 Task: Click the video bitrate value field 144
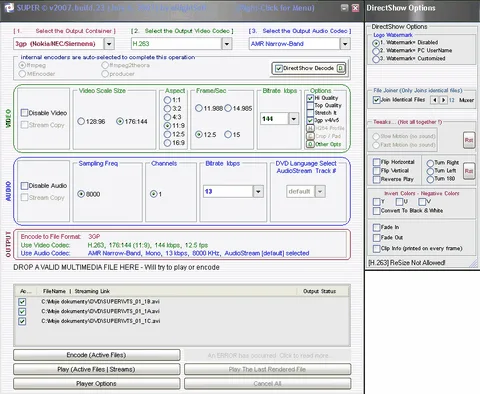[x=274, y=119]
